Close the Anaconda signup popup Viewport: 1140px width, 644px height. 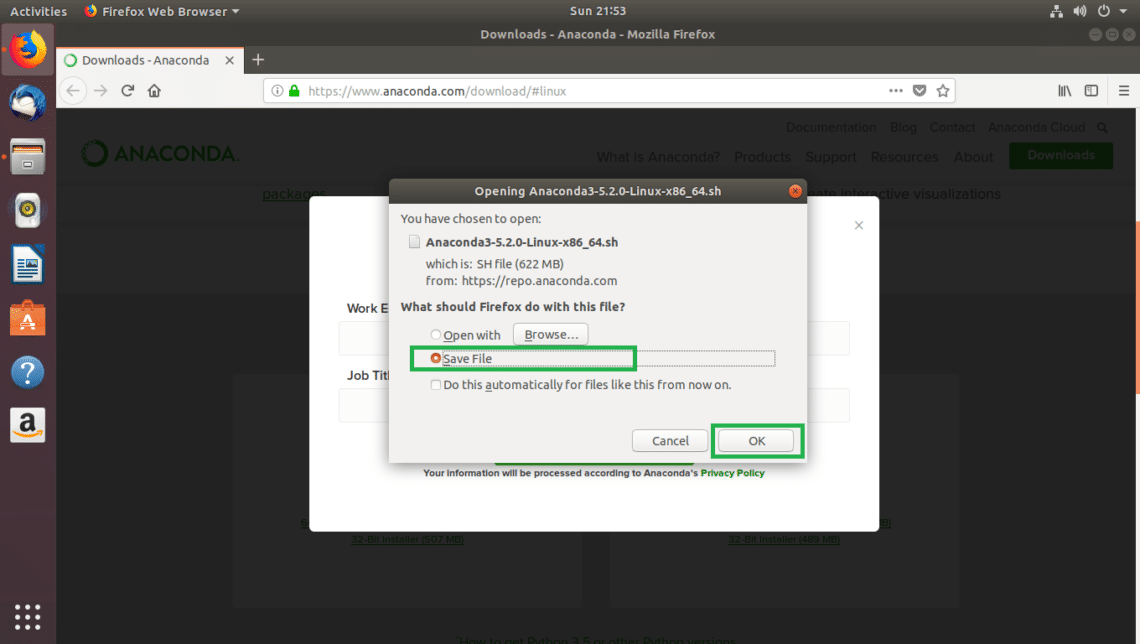[x=859, y=225]
